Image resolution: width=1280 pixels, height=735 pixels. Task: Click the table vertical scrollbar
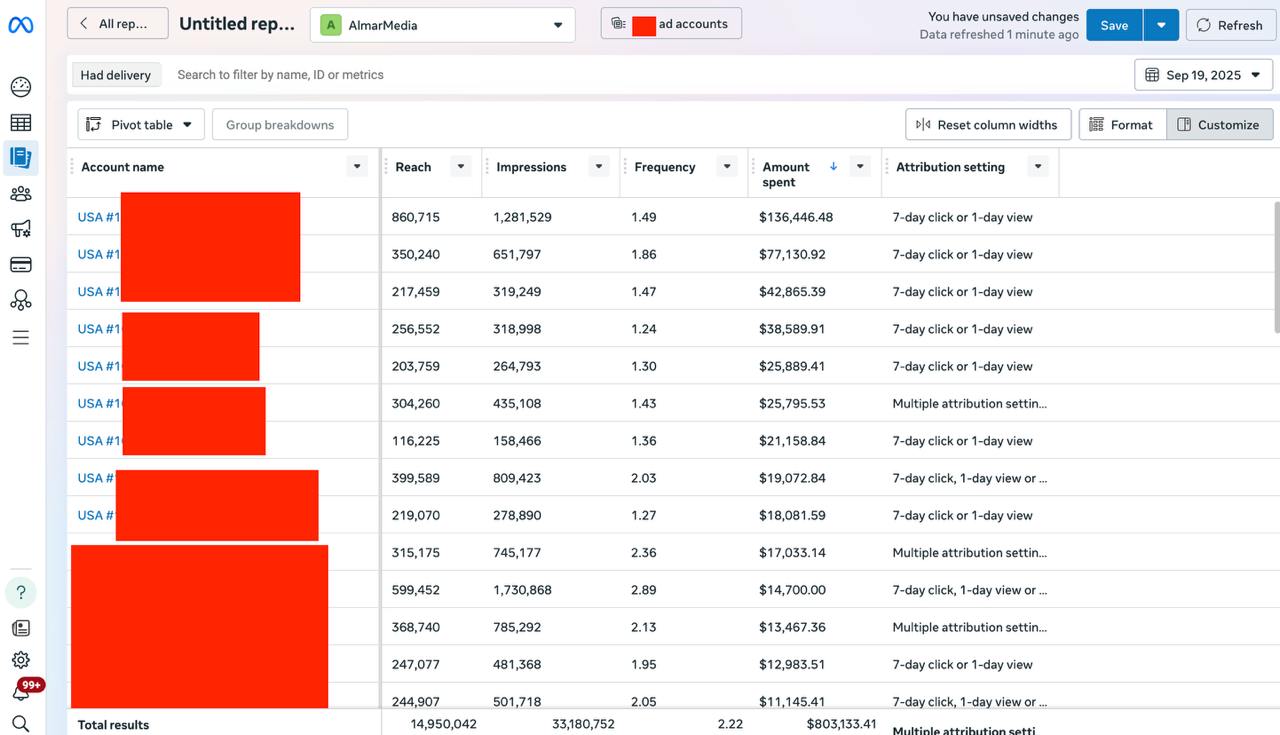click(1276, 266)
